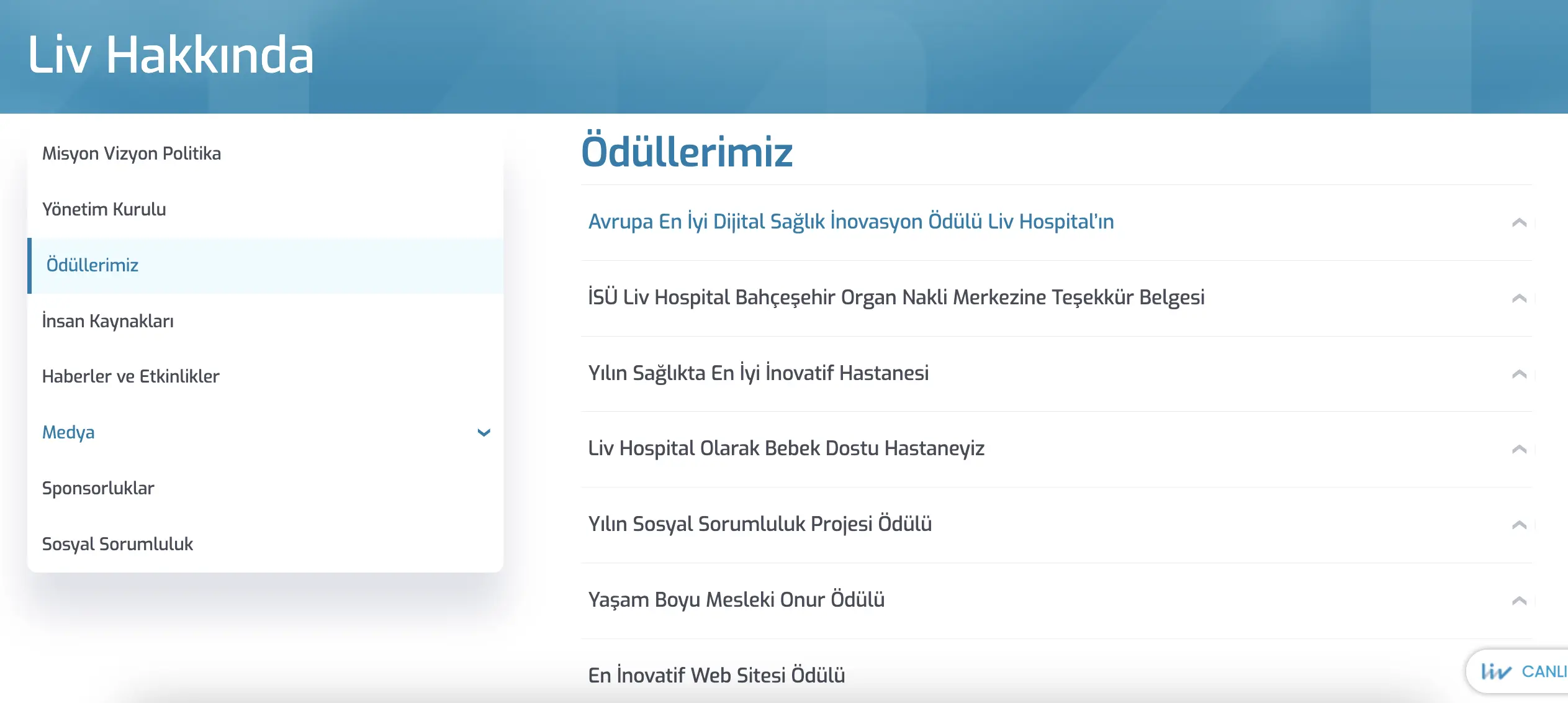Expand the Medya submenu chevron
The image size is (1568, 703).
click(x=484, y=432)
